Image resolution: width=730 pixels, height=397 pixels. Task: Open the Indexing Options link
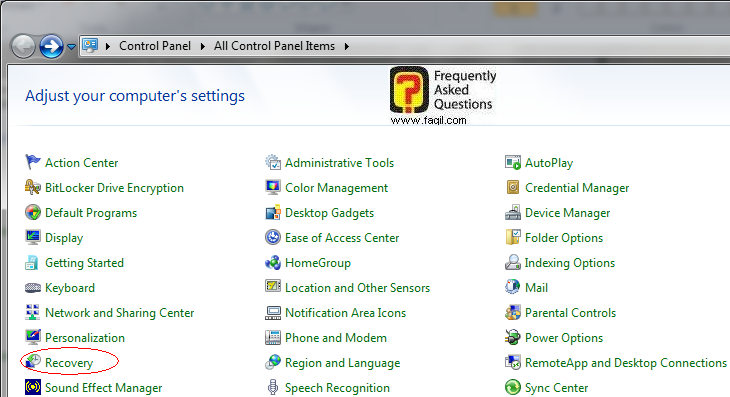point(570,263)
